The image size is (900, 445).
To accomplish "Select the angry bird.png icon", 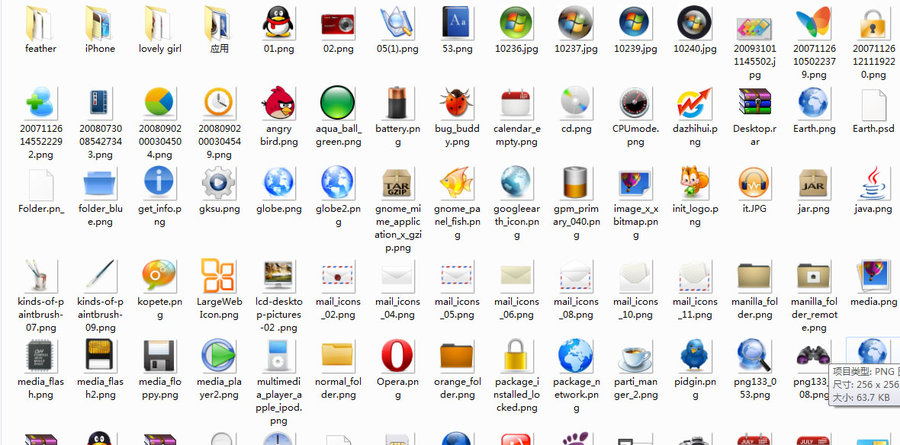I will pos(278,104).
